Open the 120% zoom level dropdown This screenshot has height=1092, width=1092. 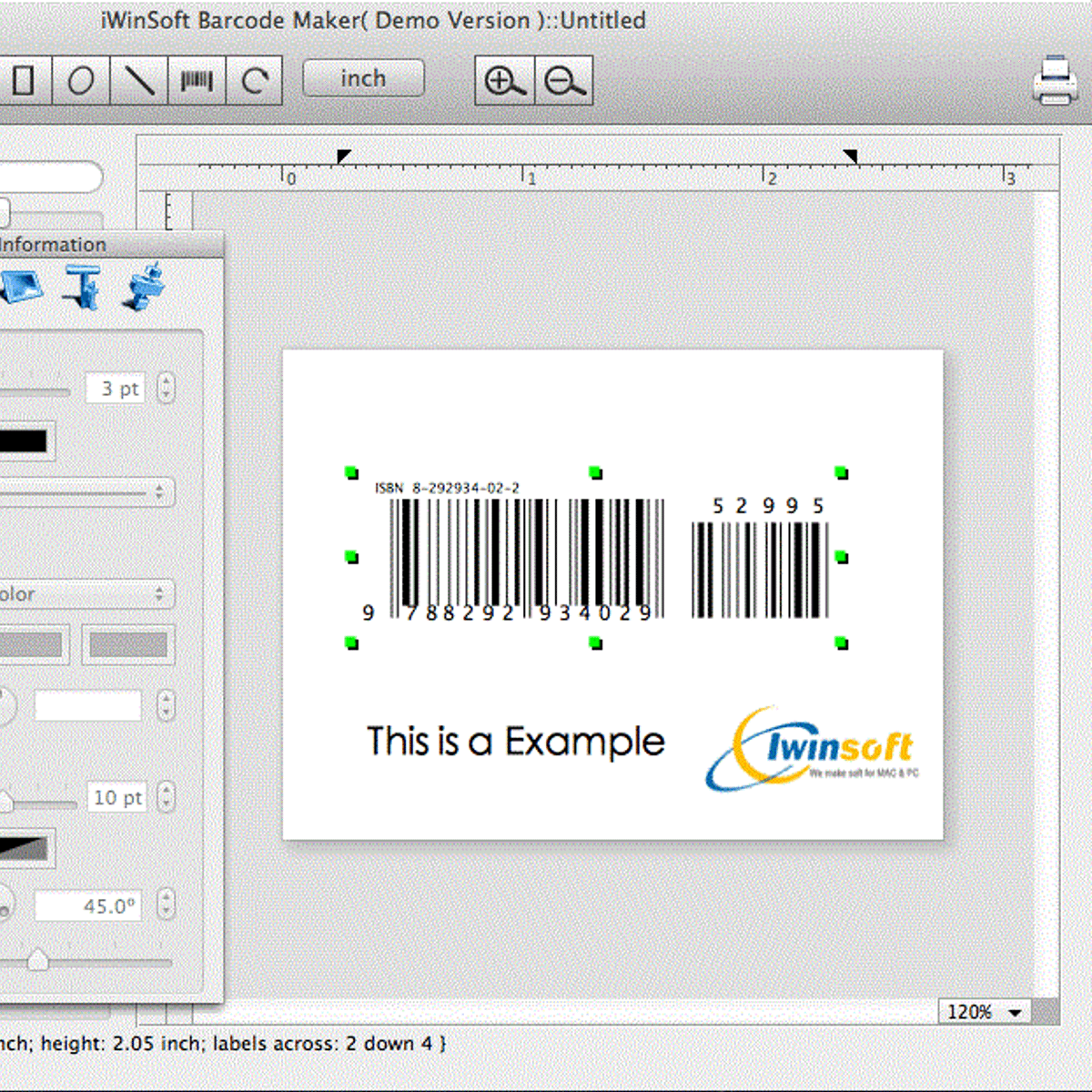click(x=985, y=1012)
